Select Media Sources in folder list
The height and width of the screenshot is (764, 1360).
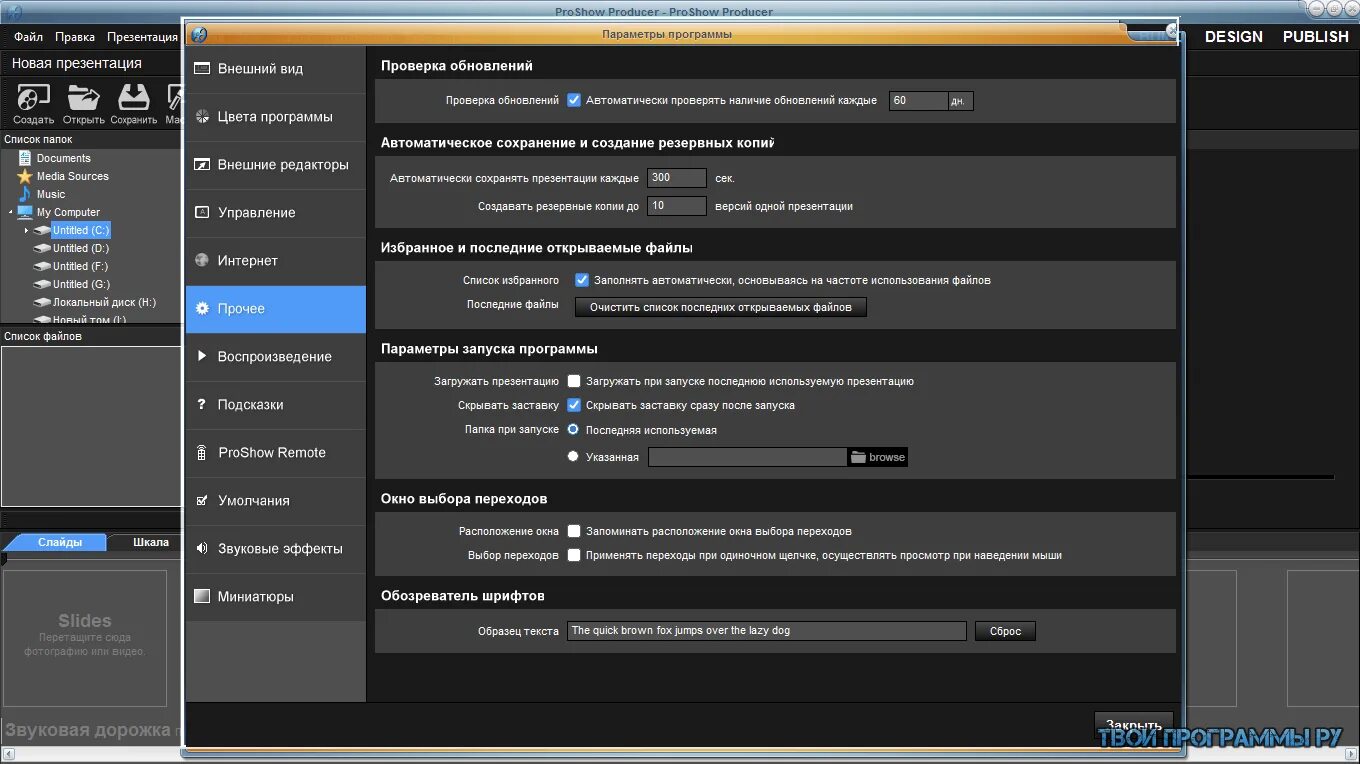(72, 176)
